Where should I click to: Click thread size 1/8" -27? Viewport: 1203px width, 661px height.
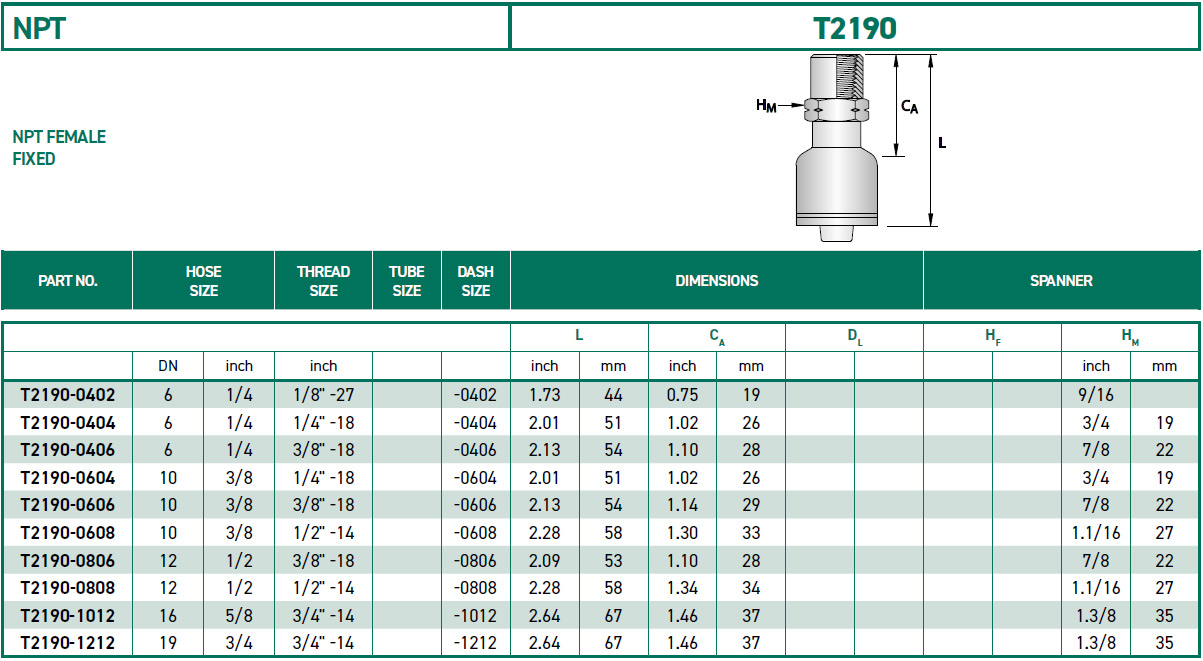(324, 395)
